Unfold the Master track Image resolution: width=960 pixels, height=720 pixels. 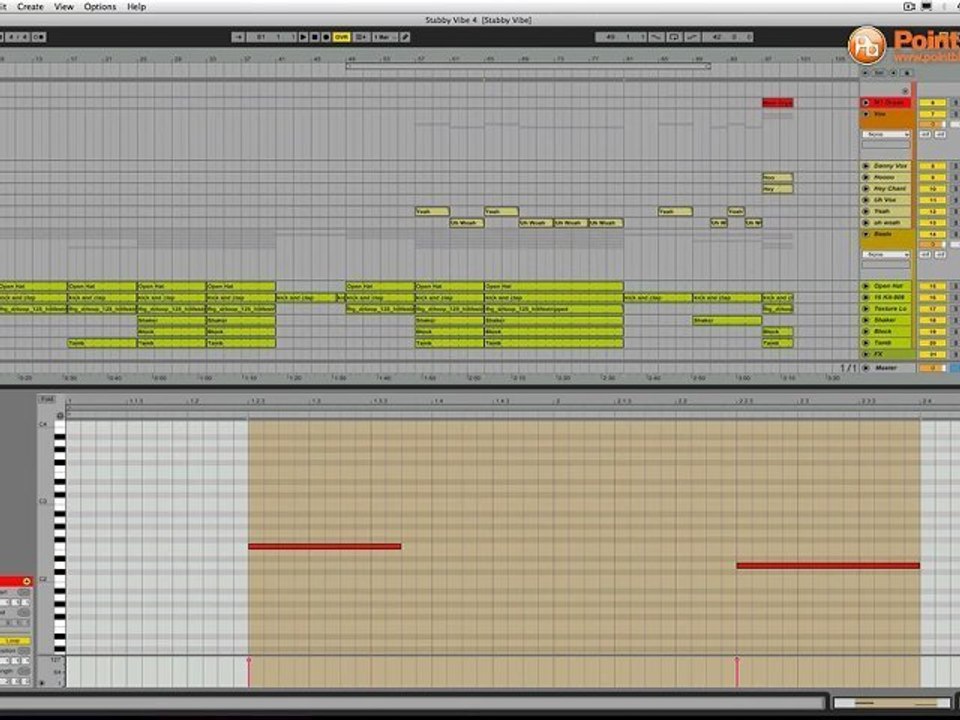(866, 368)
